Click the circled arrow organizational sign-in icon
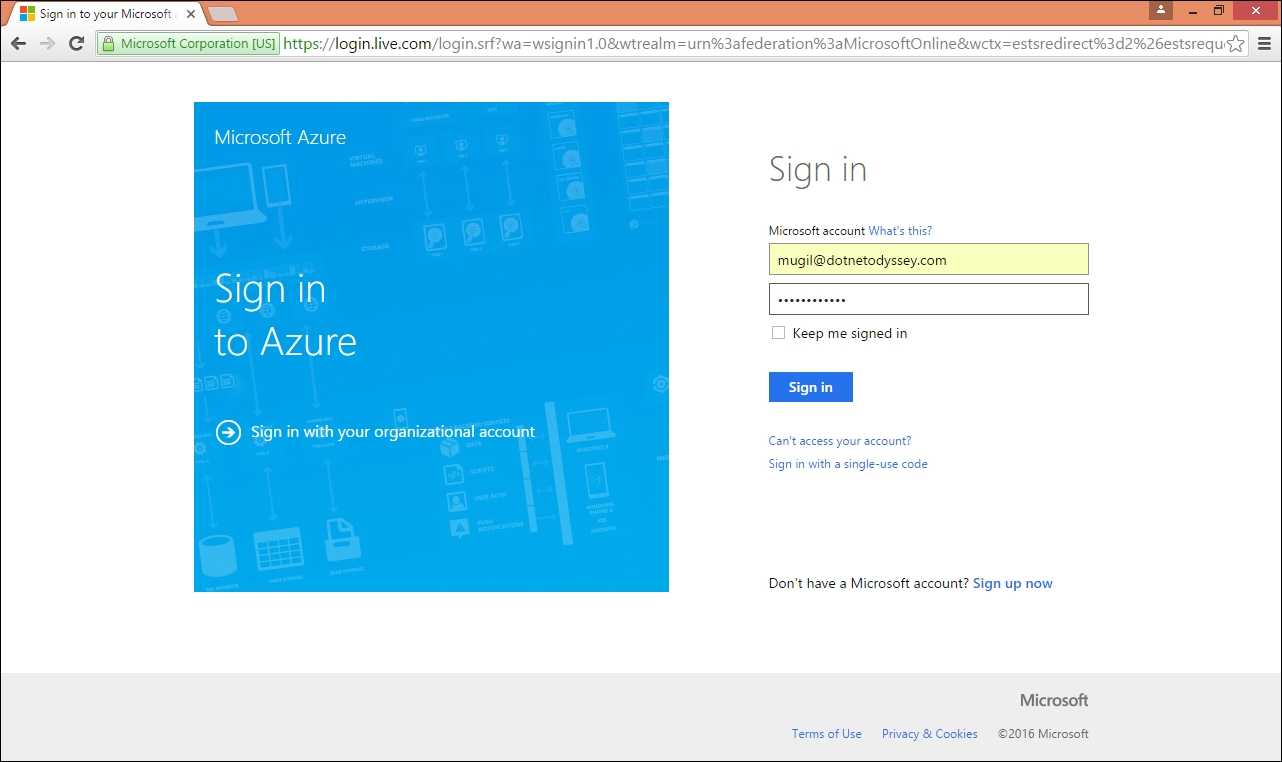1282x762 pixels. [228, 432]
